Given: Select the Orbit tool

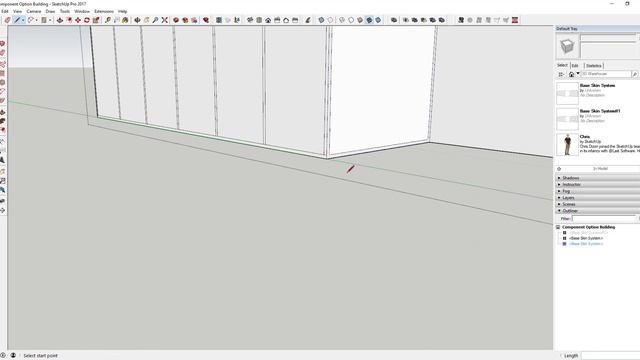Looking at the screenshot, I should click(138, 20).
